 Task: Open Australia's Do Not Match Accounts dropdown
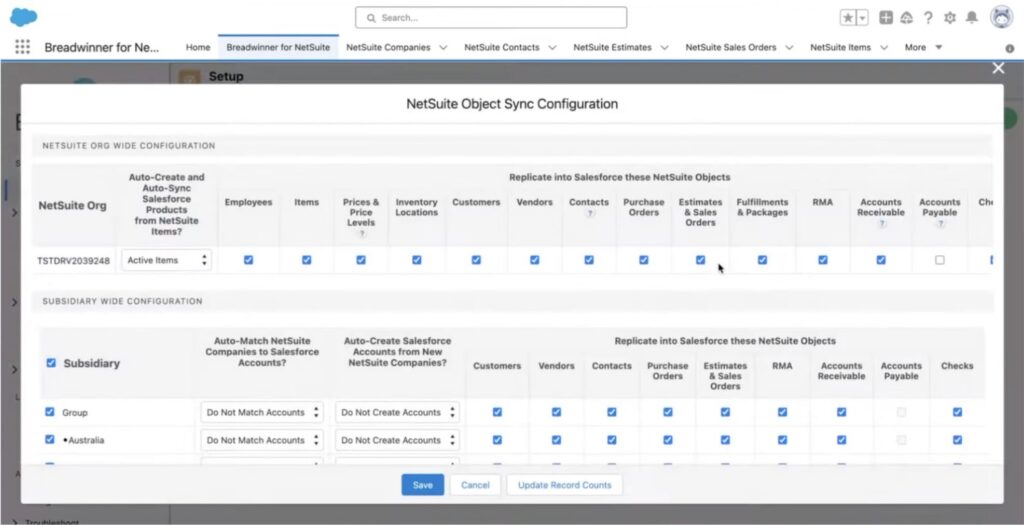(x=262, y=440)
